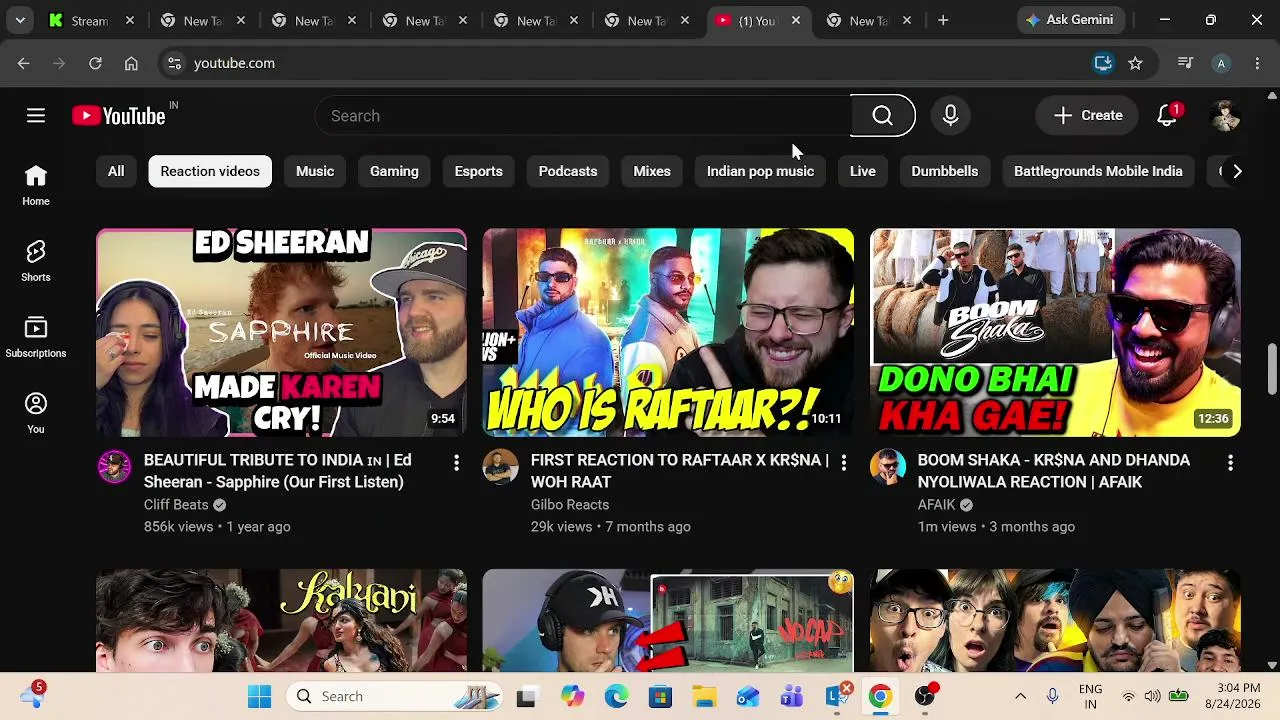The height and width of the screenshot is (720, 1280).
Task: Click the YouTube search input field
Action: [x=583, y=116]
